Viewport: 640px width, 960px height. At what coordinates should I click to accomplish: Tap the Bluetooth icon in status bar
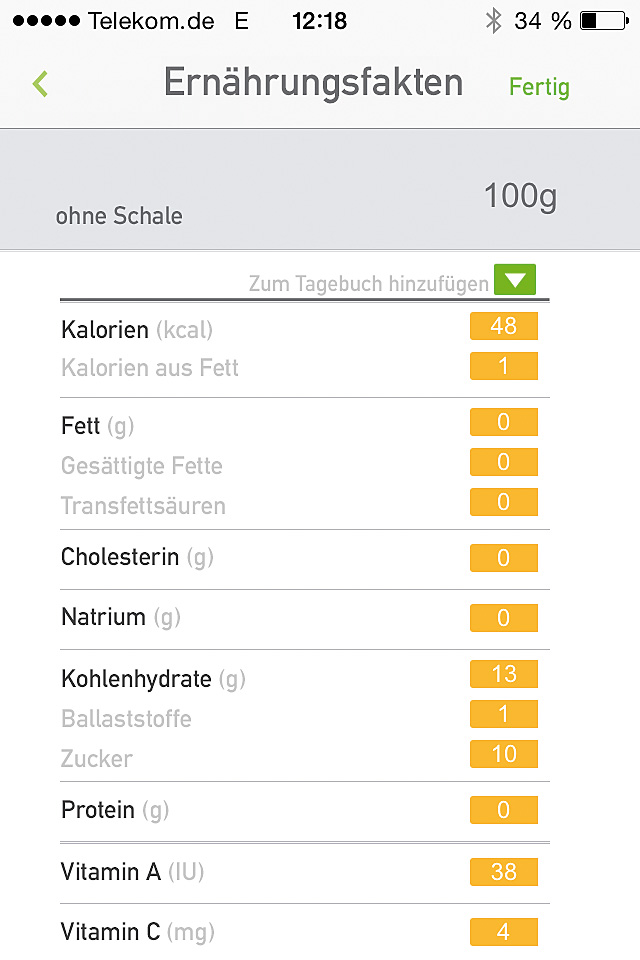pos(492,21)
